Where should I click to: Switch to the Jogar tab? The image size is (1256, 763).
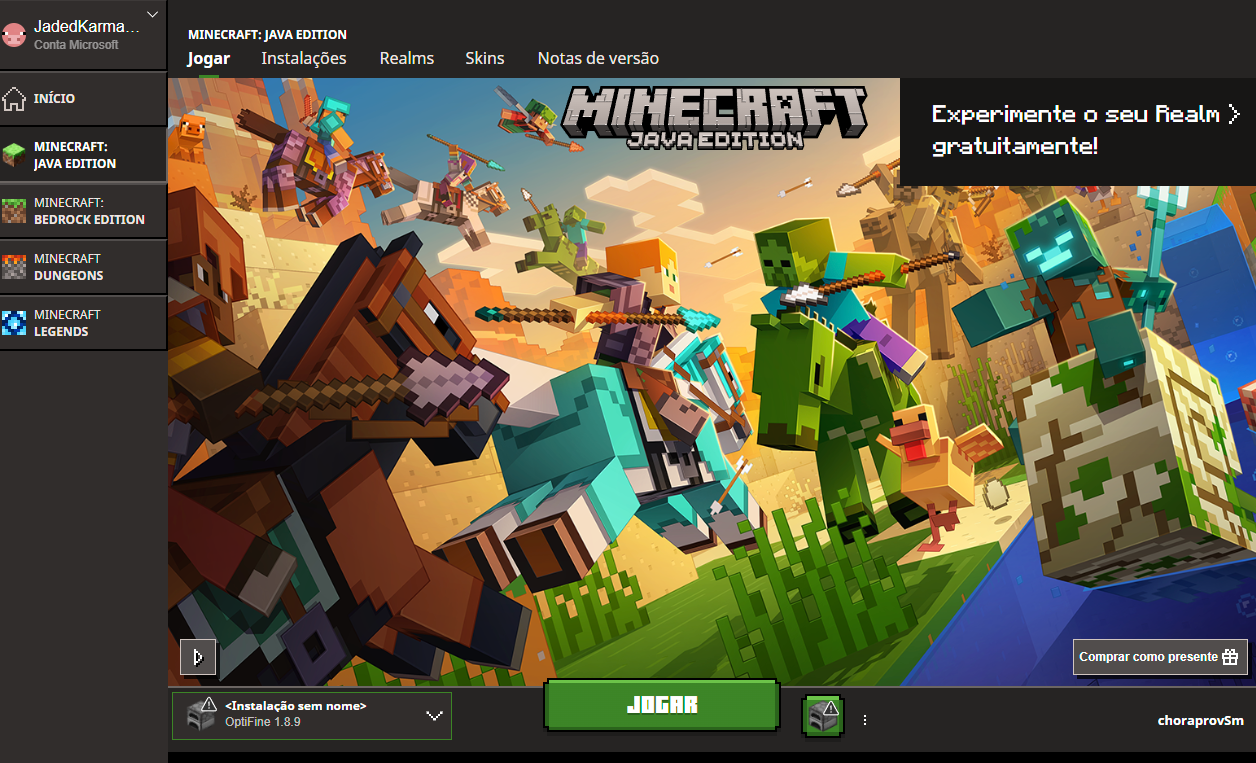tap(209, 58)
